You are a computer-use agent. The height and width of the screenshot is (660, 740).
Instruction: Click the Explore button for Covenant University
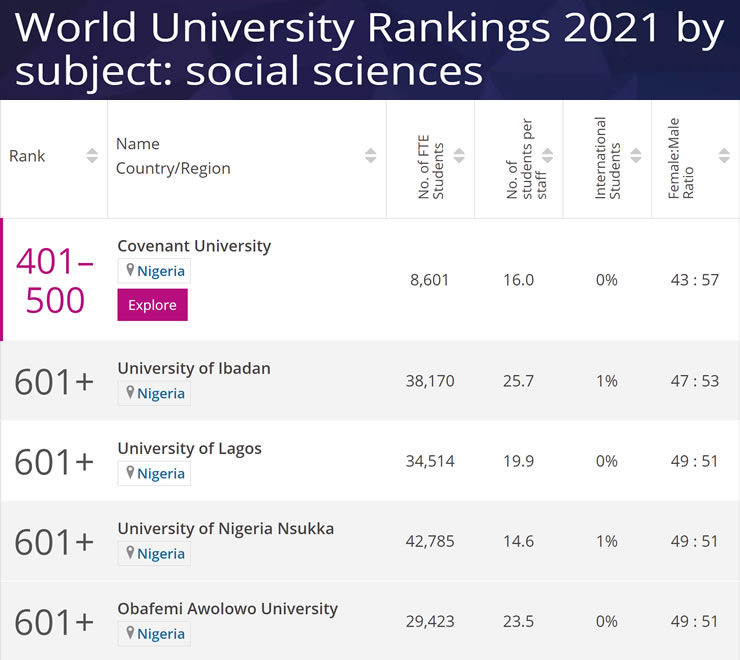pyautogui.click(x=152, y=305)
